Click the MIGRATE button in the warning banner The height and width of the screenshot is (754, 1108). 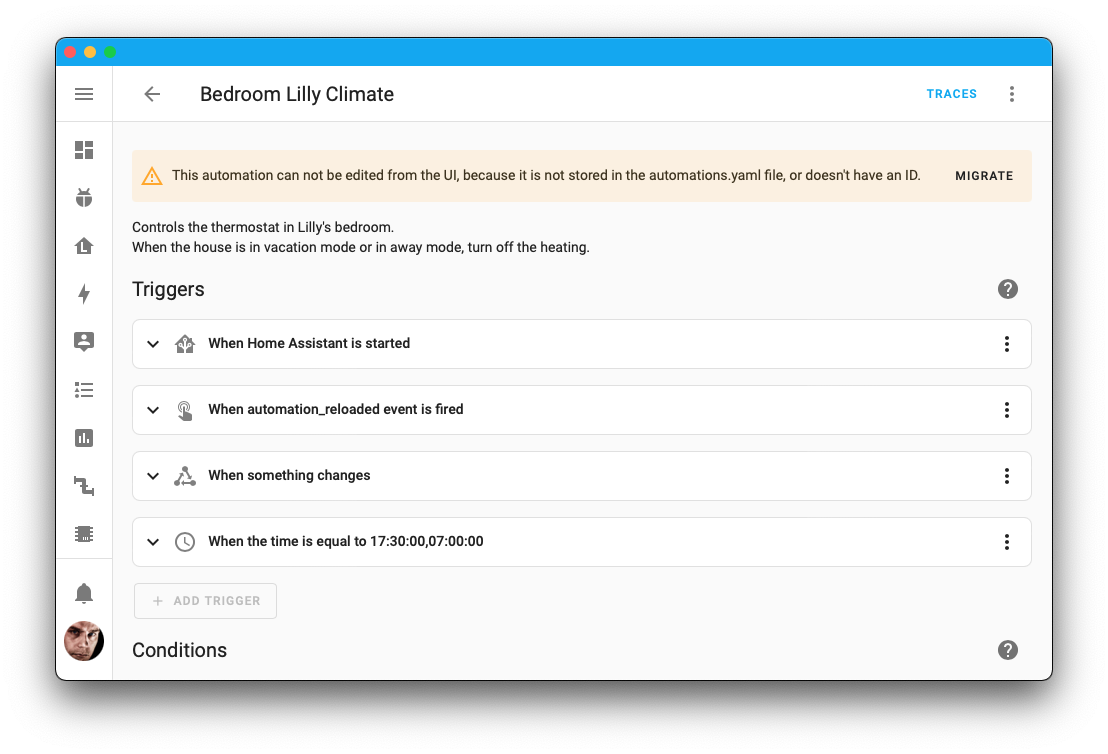coord(984,176)
